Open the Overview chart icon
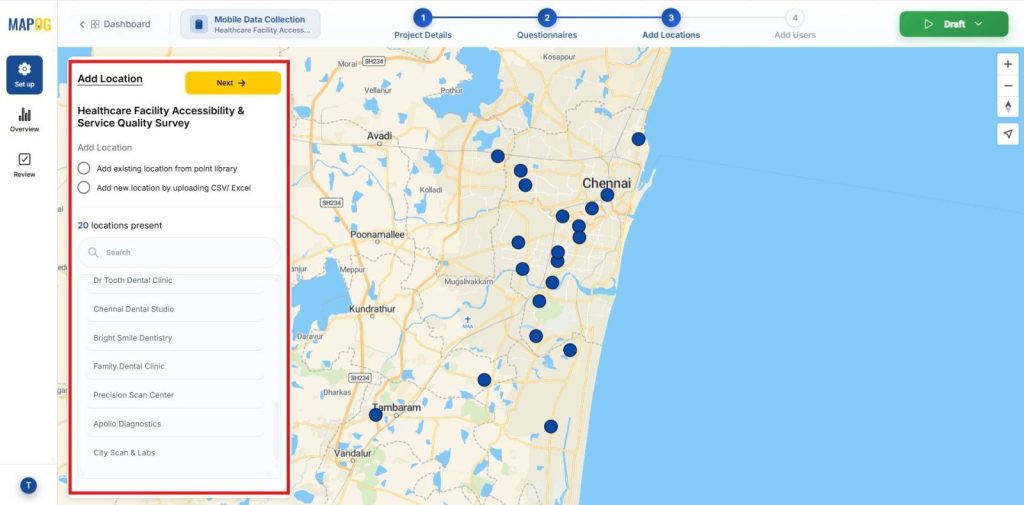This screenshot has height=505, width=1024. point(24,119)
